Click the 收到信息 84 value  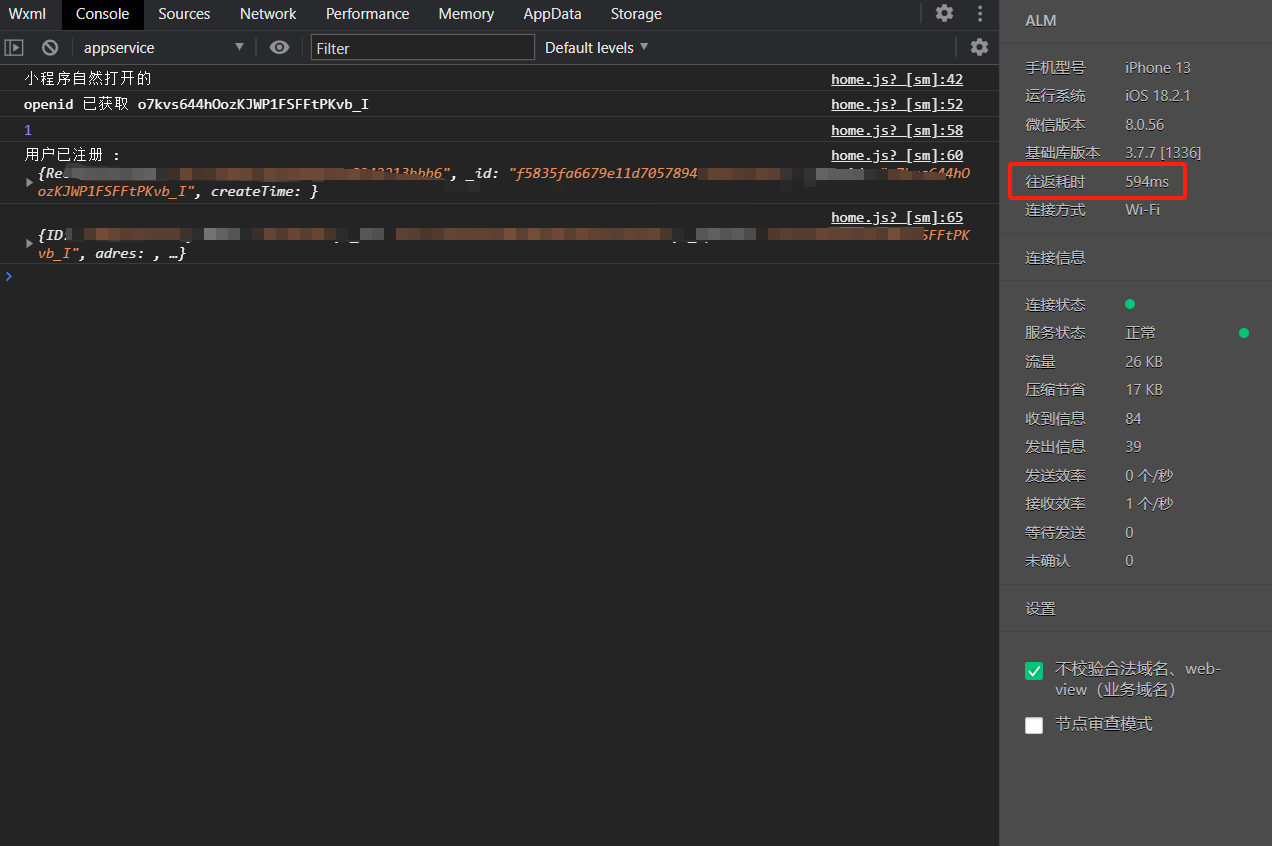(x=1133, y=418)
